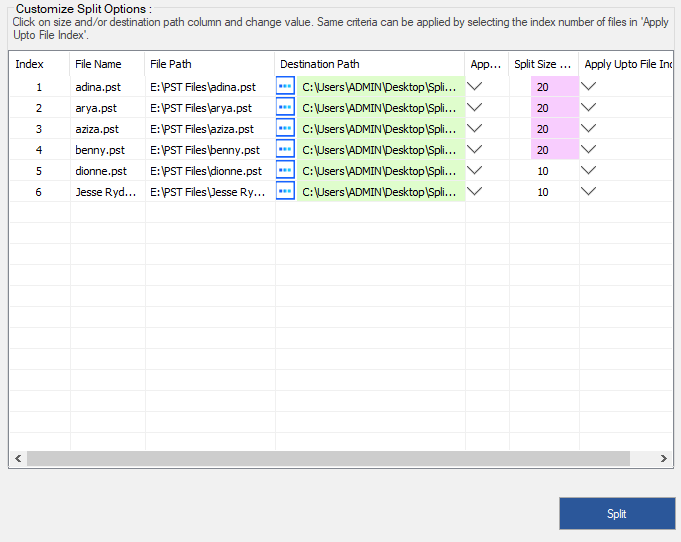Viewport: 681px width, 542px height.
Task: Click file path E:\PST Files\Jesse Ry...
Action: coord(208,192)
